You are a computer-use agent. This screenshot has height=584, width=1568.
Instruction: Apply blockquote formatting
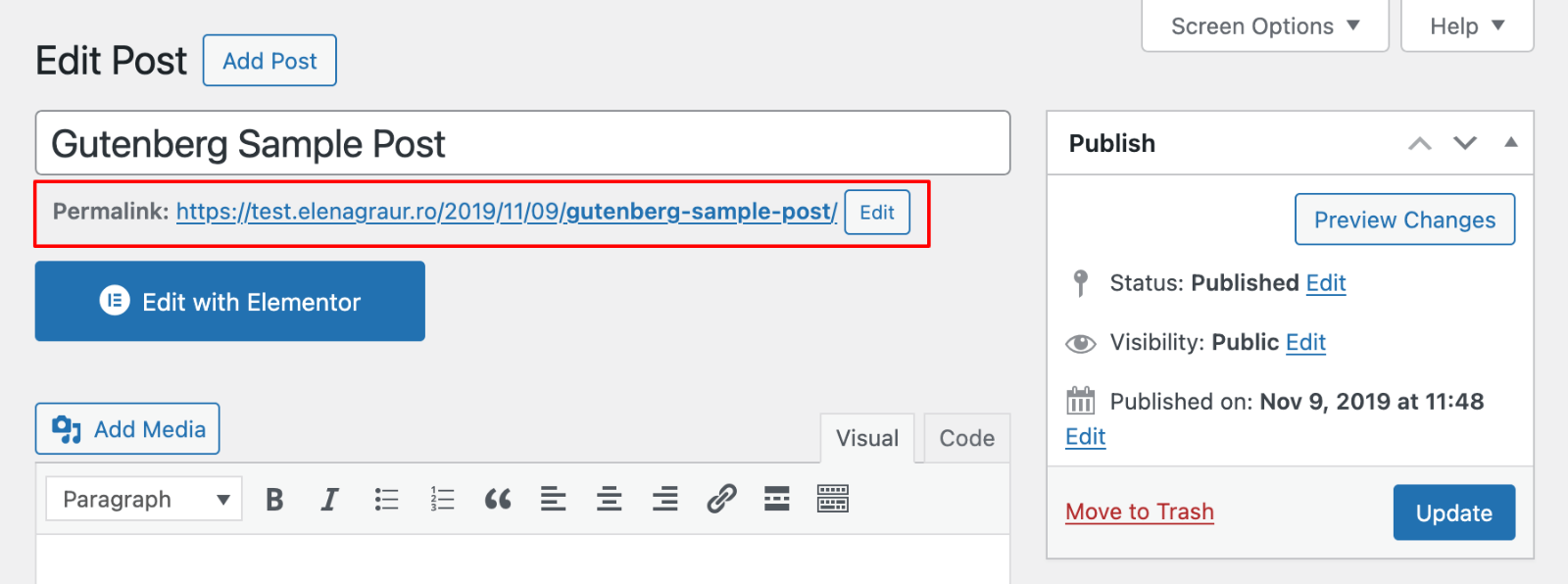coord(498,500)
